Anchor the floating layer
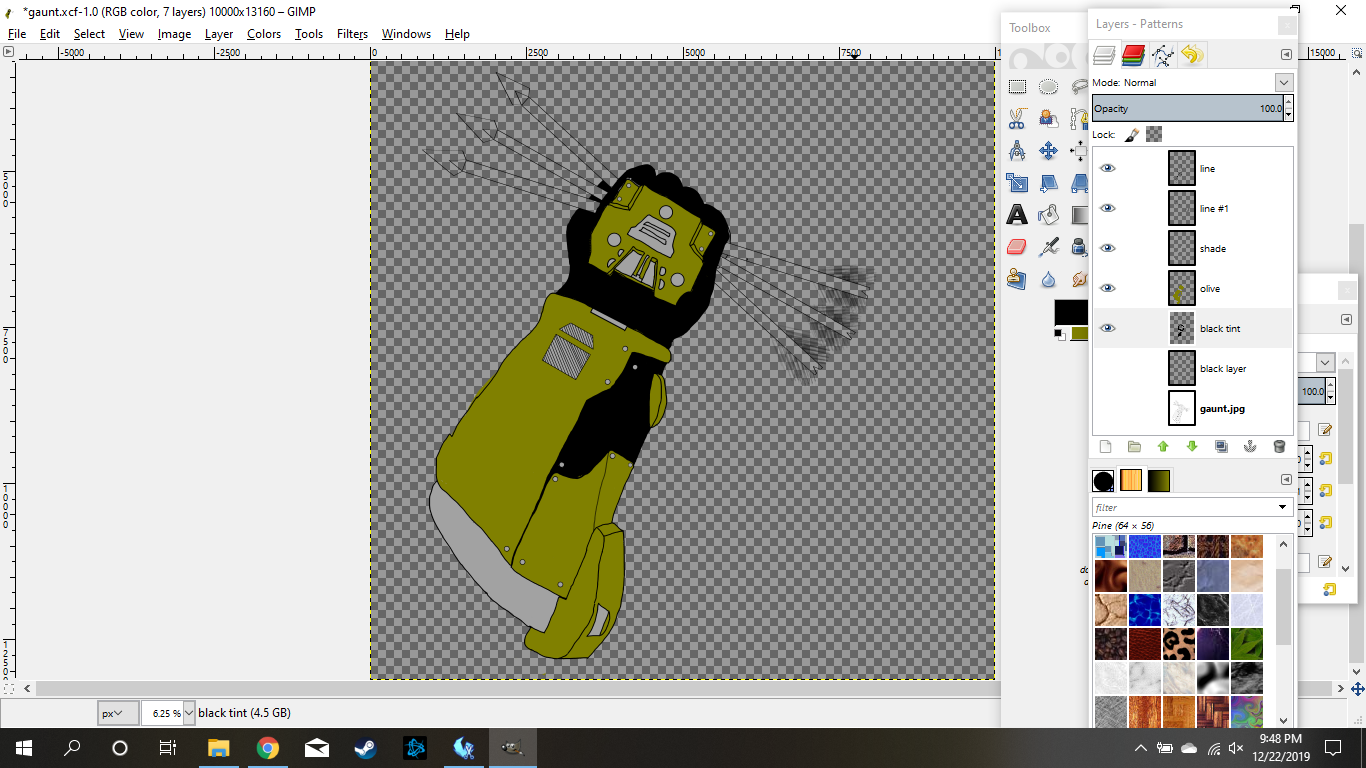The width and height of the screenshot is (1366, 768). click(x=1250, y=447)
